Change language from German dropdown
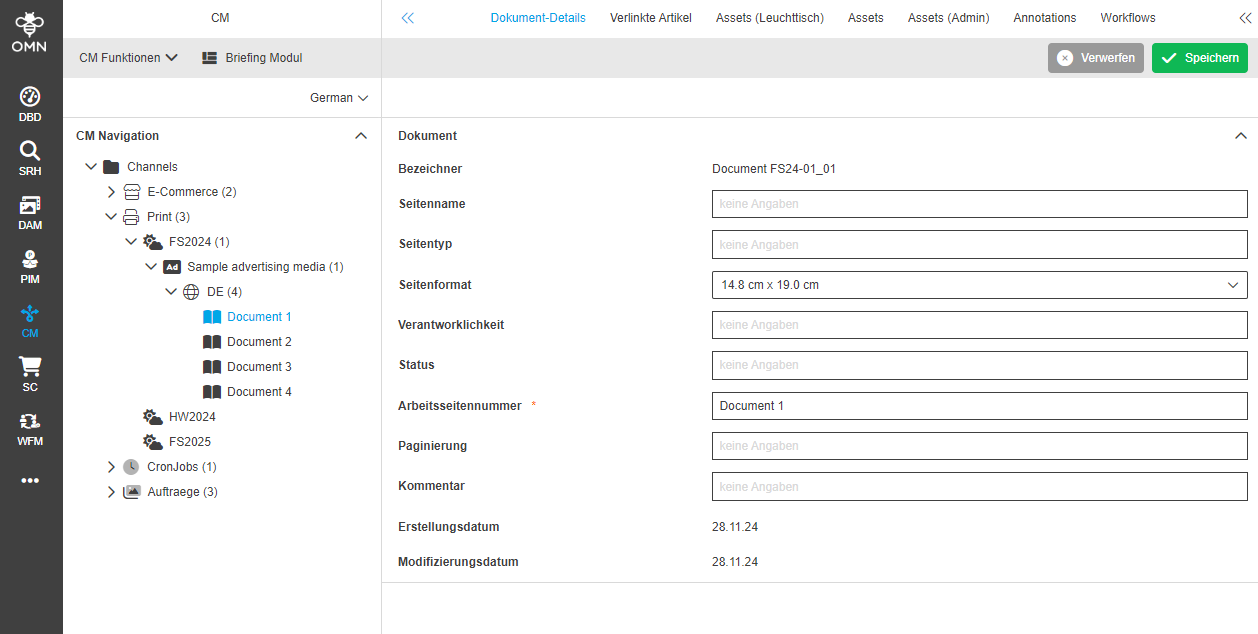Screen dimensions: 1258x634 click(339, 98)
